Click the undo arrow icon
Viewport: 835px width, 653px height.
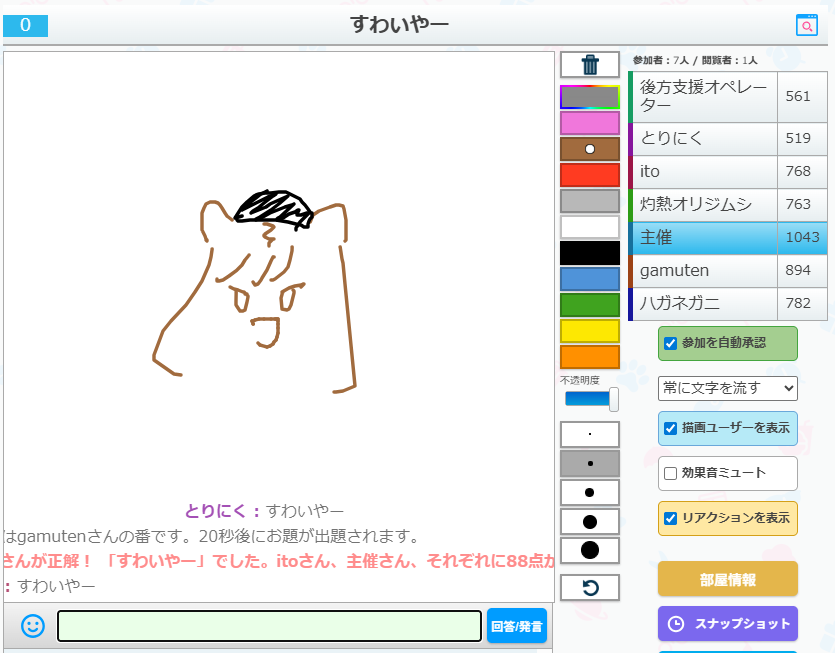[x=590, y=588]
